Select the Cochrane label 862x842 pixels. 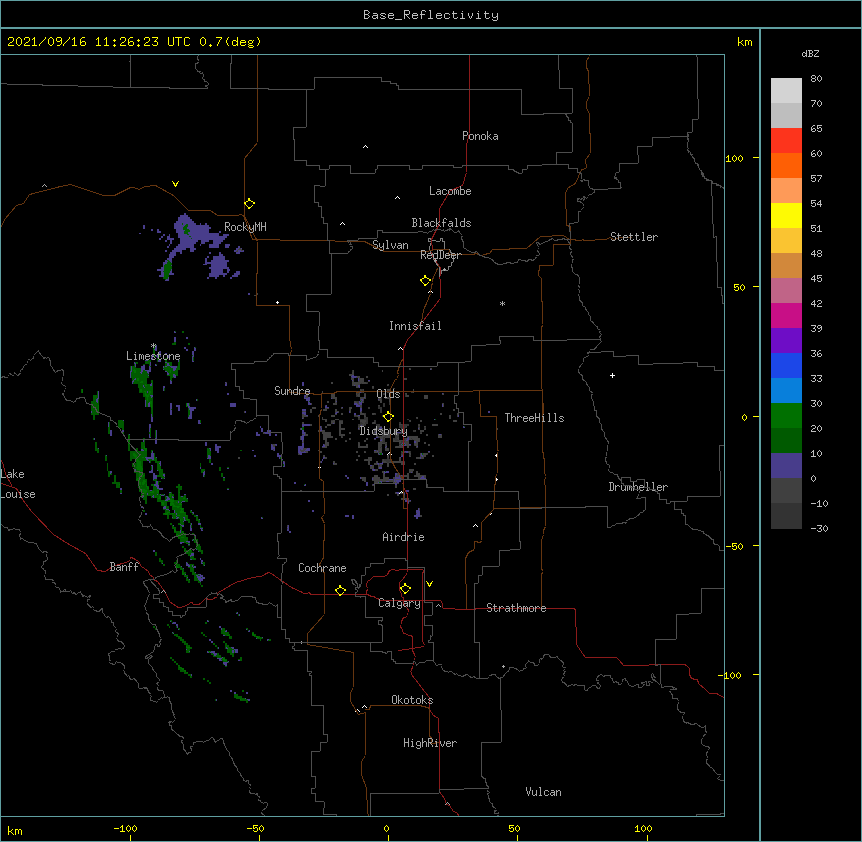pyautogui.click(x=322, y=568)
